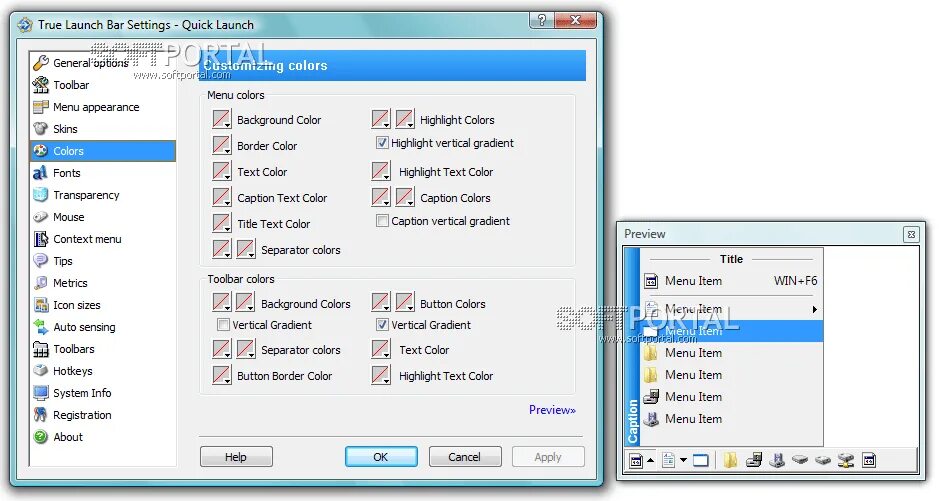Viewport: 939px width, 501px height.
Task: Click the network connection icon in Preview toolbar
Action: point(846,460)
